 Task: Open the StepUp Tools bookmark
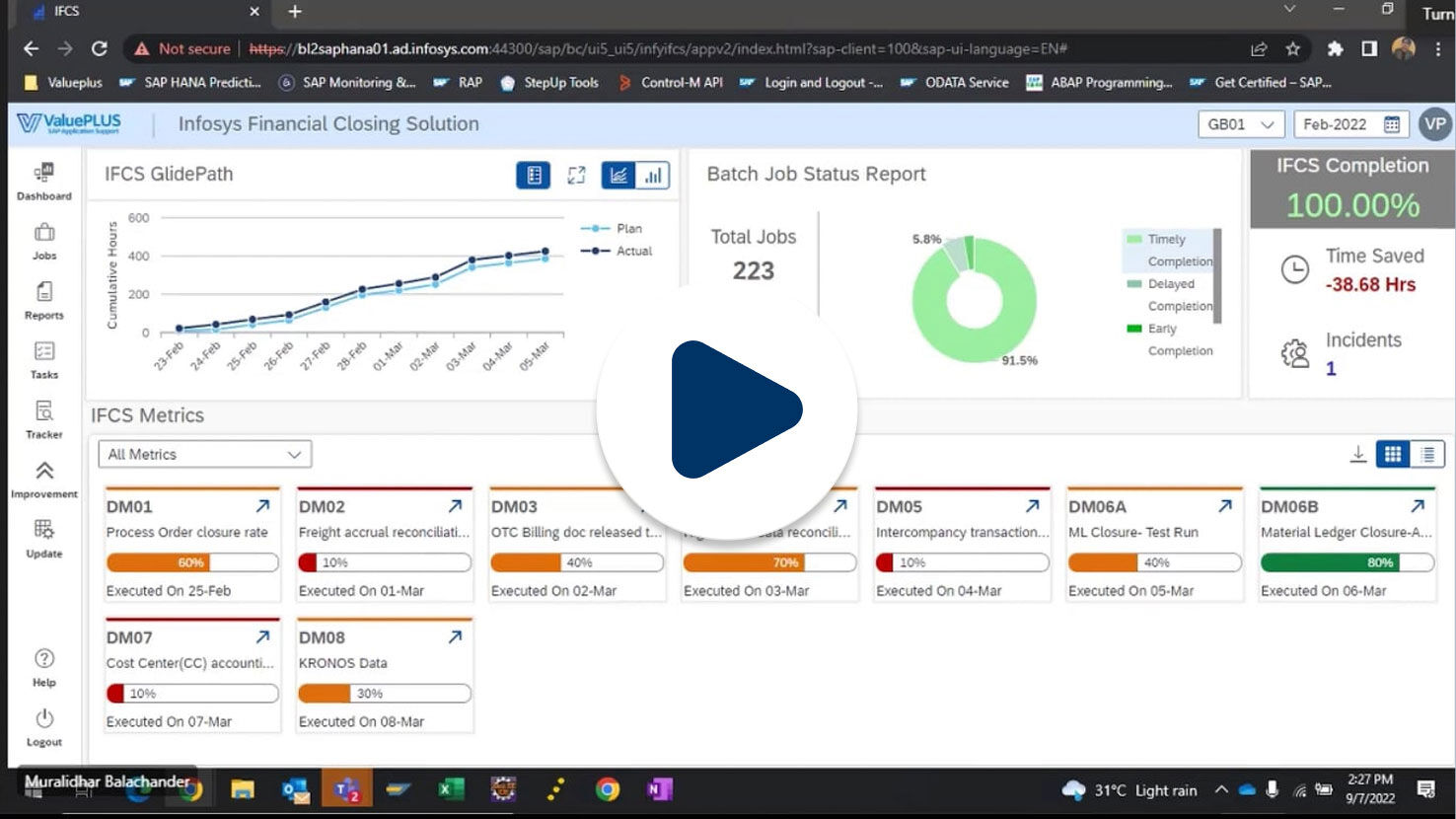(549, 83)
